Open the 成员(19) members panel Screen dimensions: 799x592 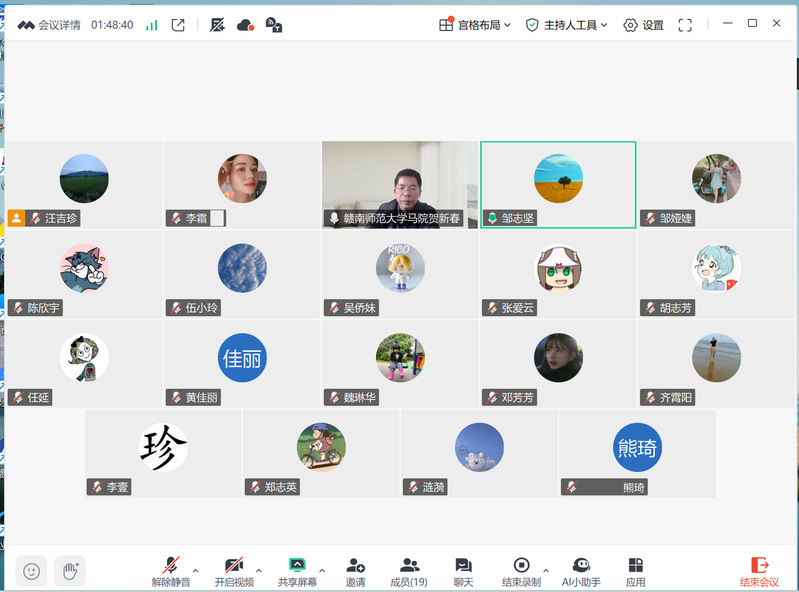(x=408, y=571)
